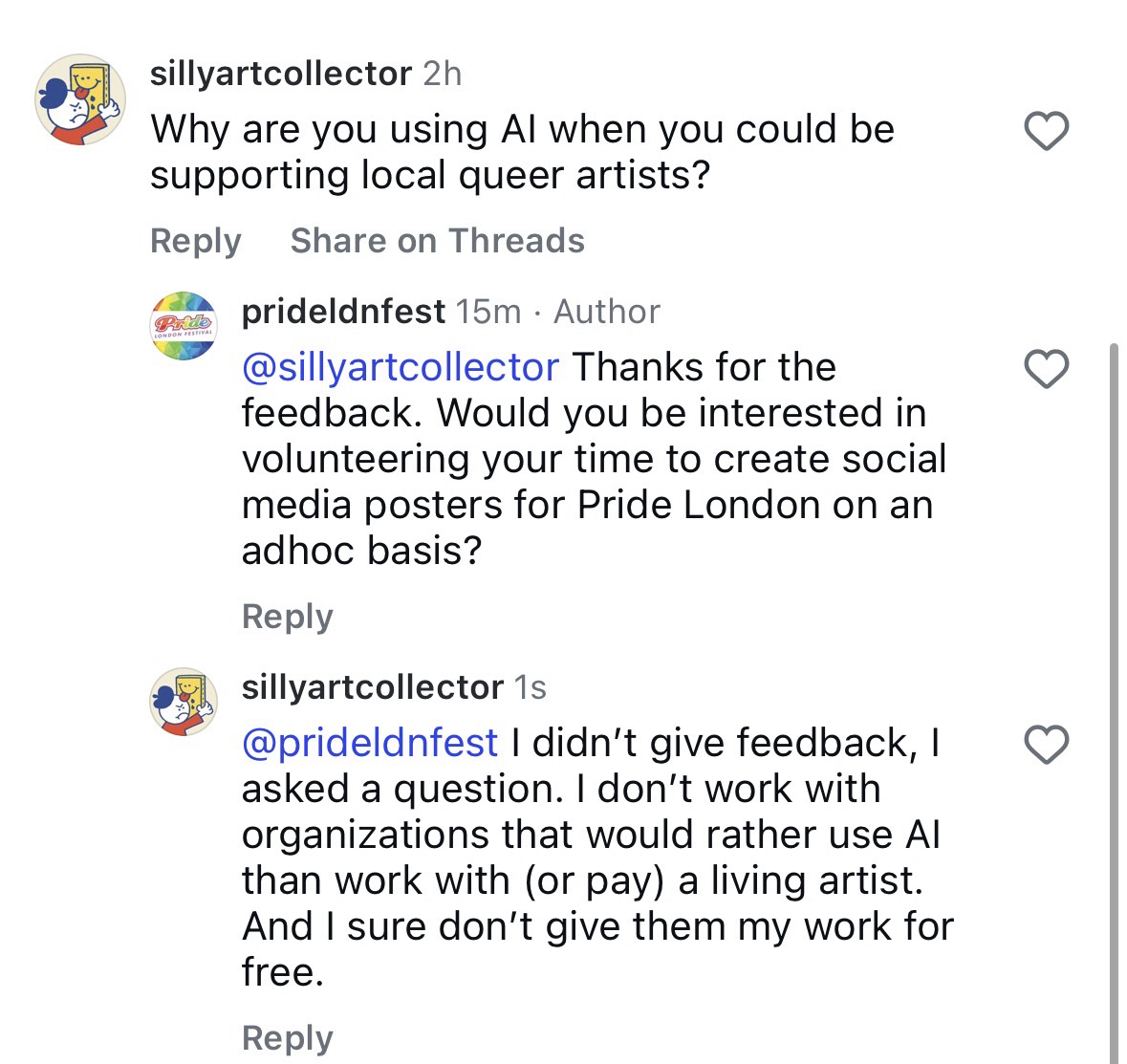The height and width of the screenshot is (1064, 1127).
Task: Reply to the prideldnfest author comment
Action: click(287, 617)
